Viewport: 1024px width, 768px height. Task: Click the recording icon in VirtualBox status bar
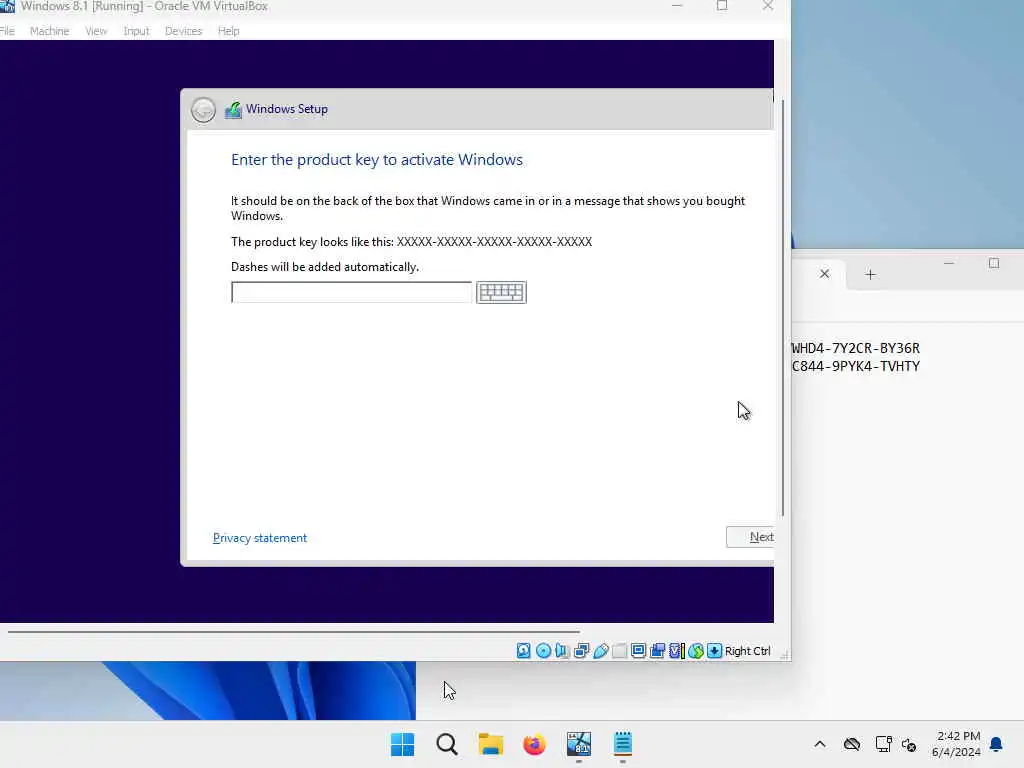[x=658, y=650]
